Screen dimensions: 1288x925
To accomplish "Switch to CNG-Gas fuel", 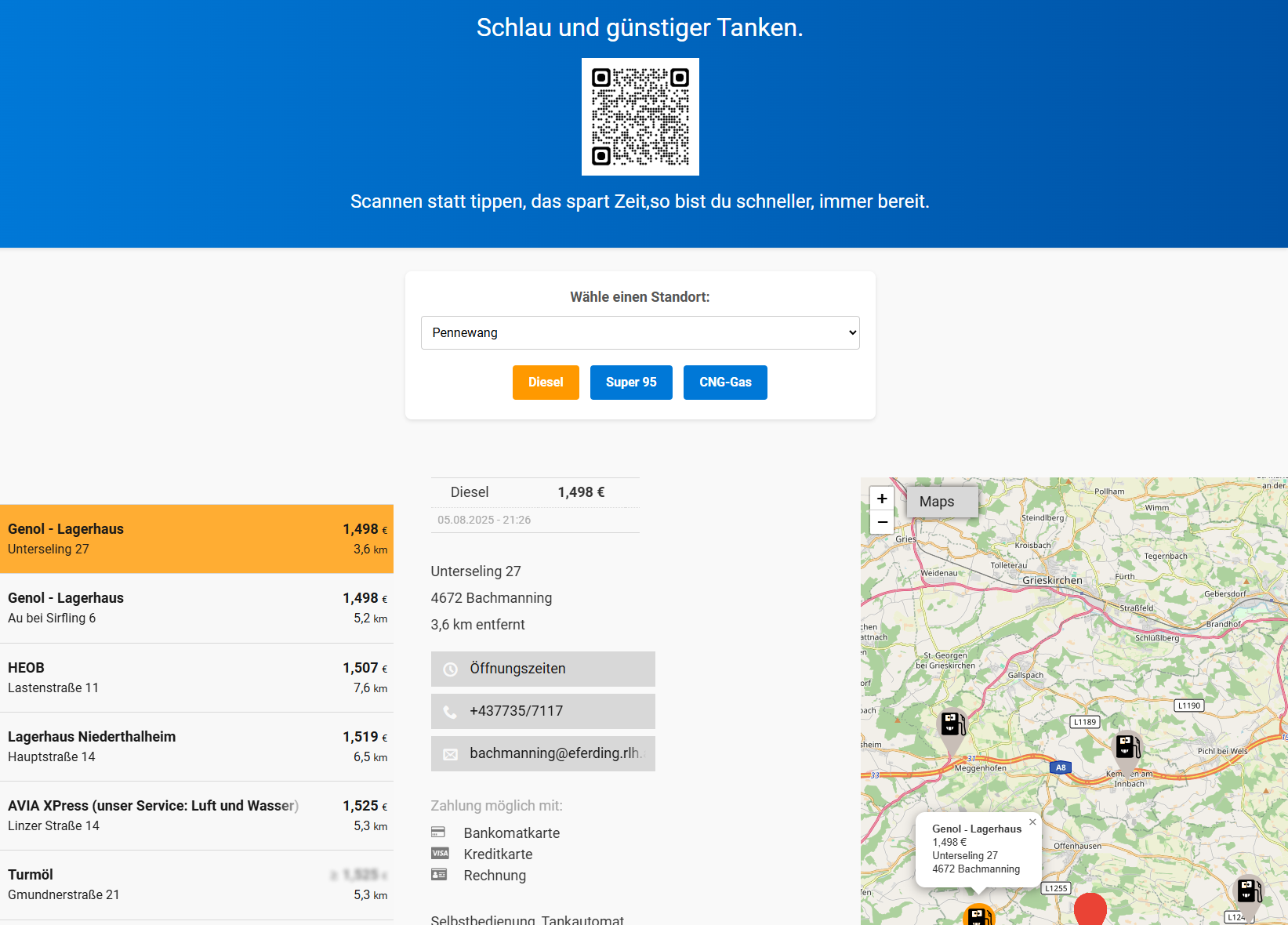I will [x=725, y=383].
